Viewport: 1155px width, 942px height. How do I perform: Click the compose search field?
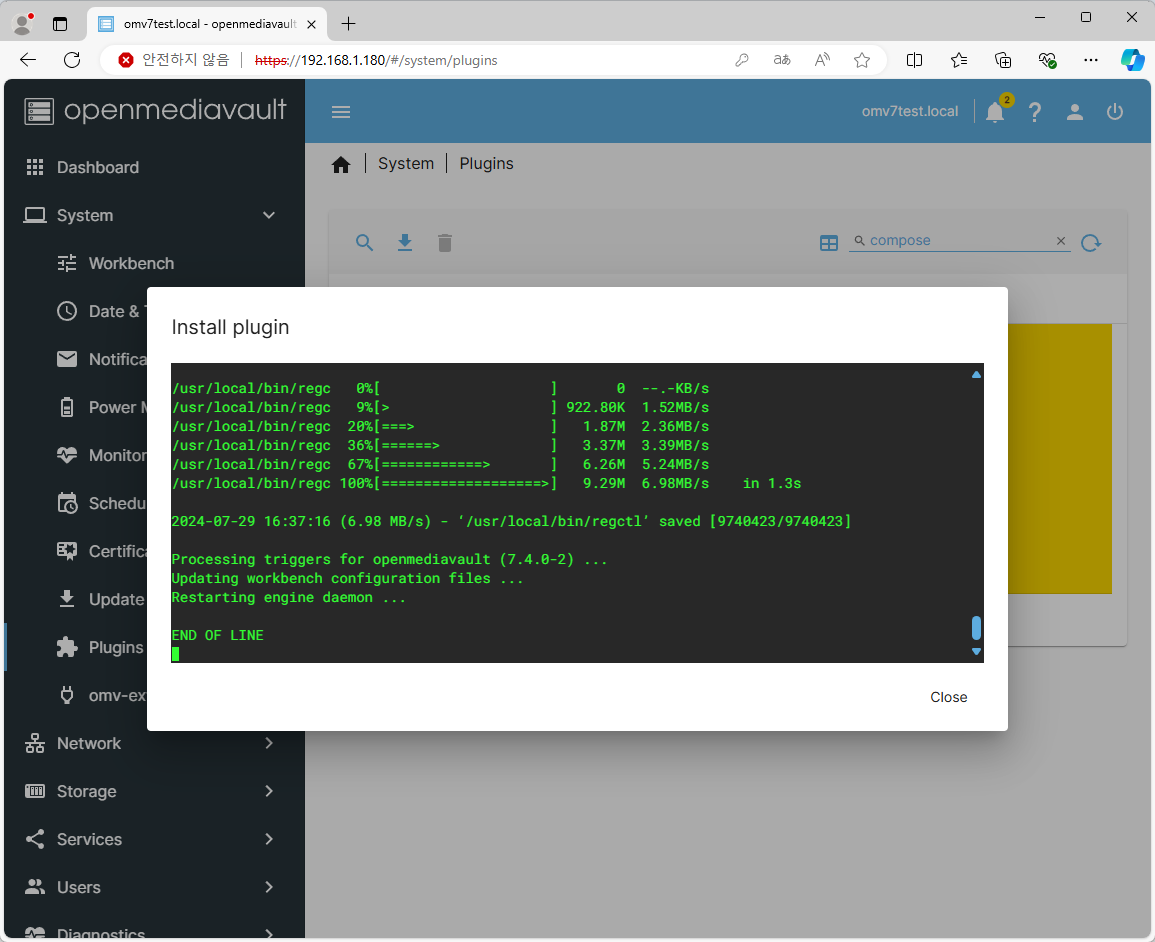point(958,241)
